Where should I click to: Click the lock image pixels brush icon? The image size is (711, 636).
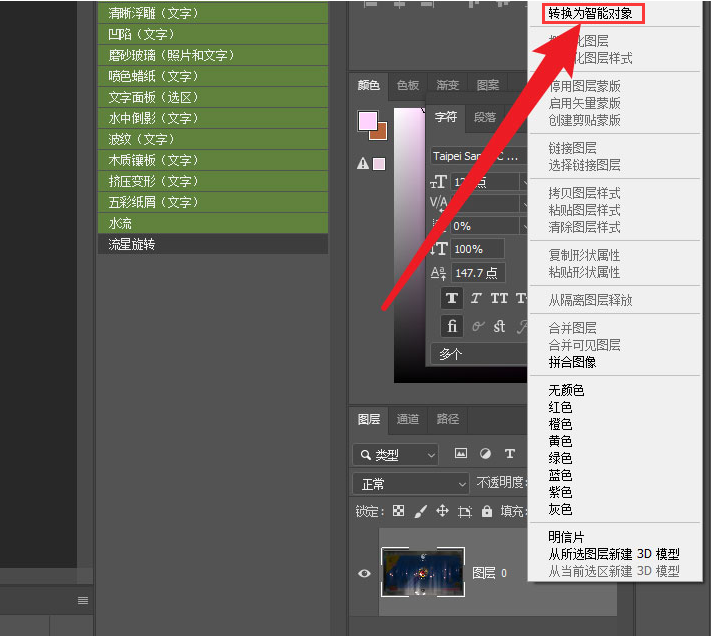coord(421,511)
